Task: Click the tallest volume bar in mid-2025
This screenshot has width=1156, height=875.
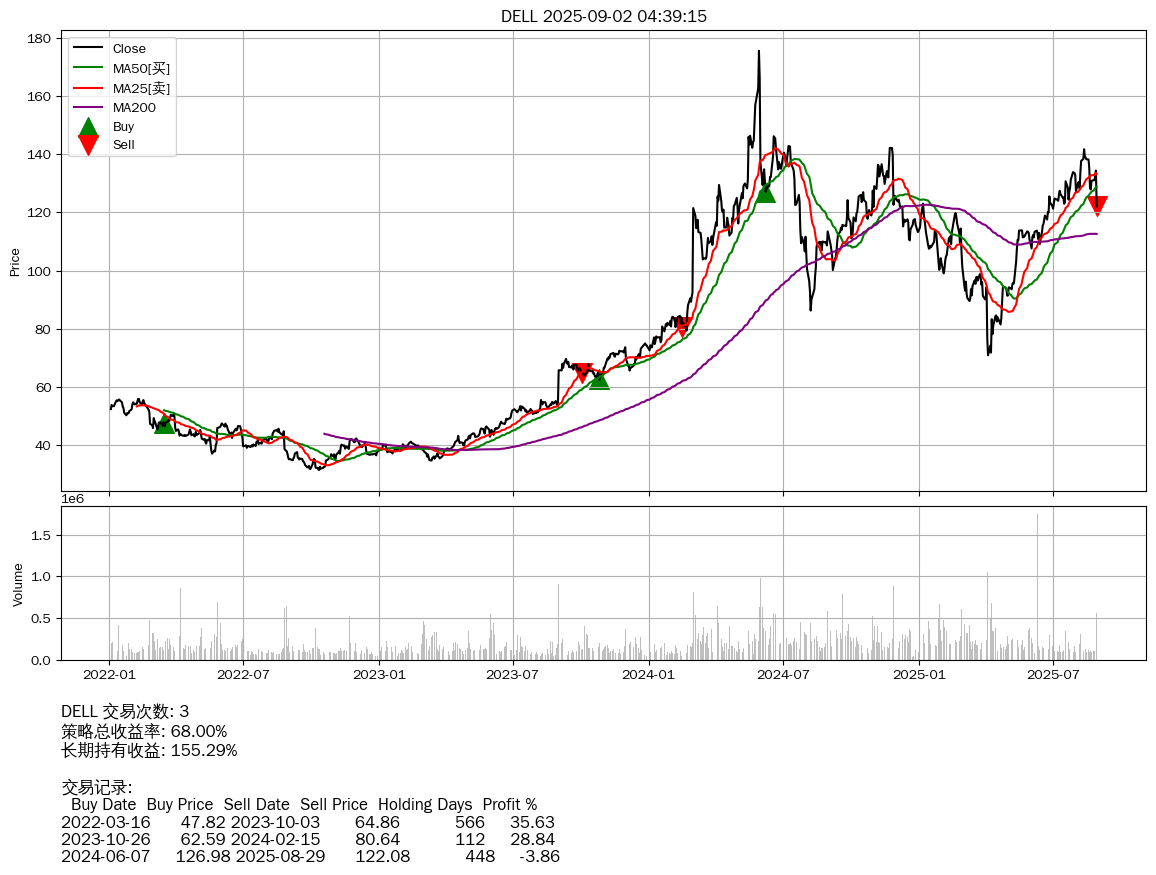Action: 1037,586
